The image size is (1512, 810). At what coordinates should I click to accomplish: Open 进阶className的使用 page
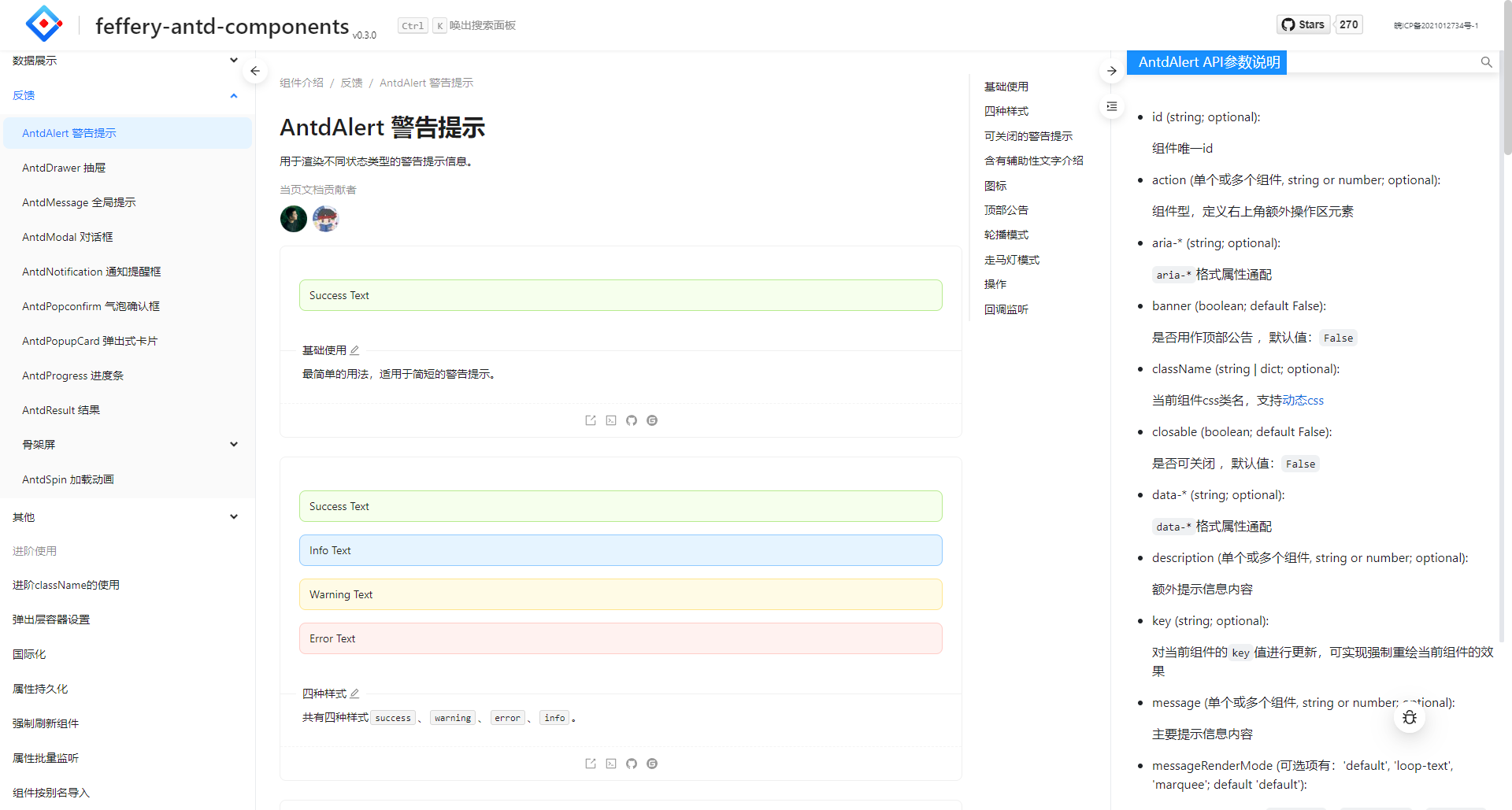point(128,585)
